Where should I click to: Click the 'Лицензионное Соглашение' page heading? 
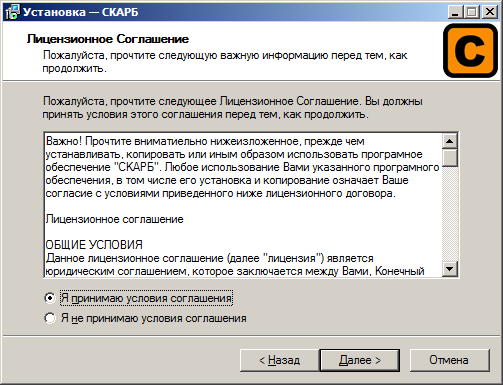[x=108, y=39]
